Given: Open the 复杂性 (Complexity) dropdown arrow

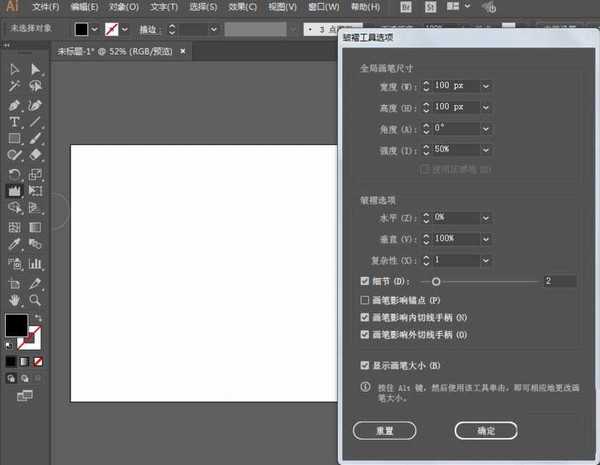Looking at the screenshot, I should click(x=486, y=259).
